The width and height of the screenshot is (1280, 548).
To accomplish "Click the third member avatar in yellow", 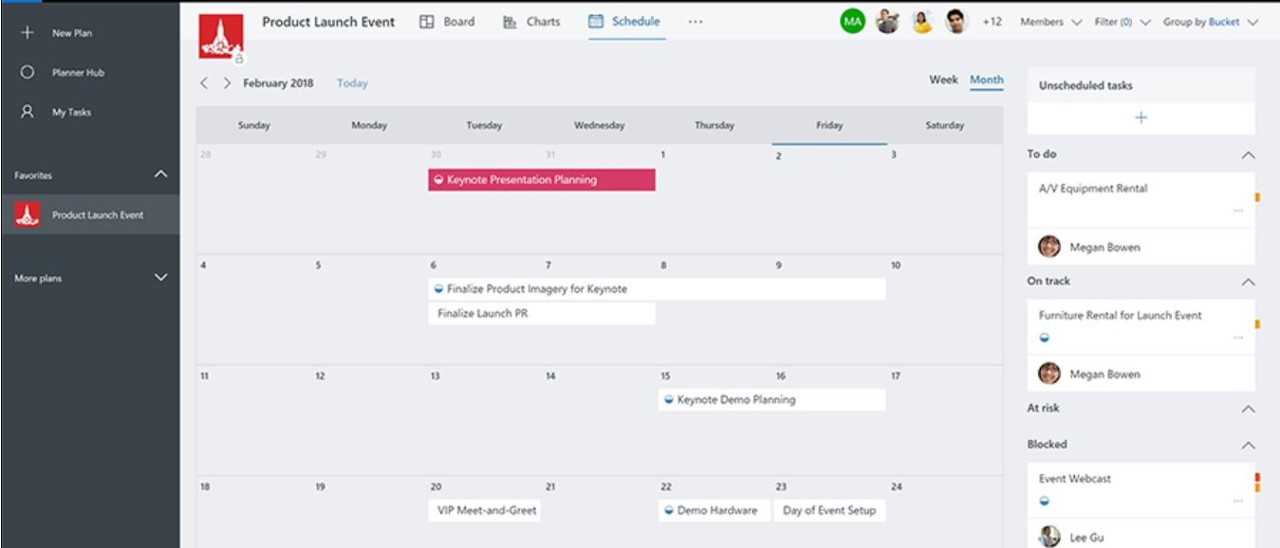I will pos(922,21).
